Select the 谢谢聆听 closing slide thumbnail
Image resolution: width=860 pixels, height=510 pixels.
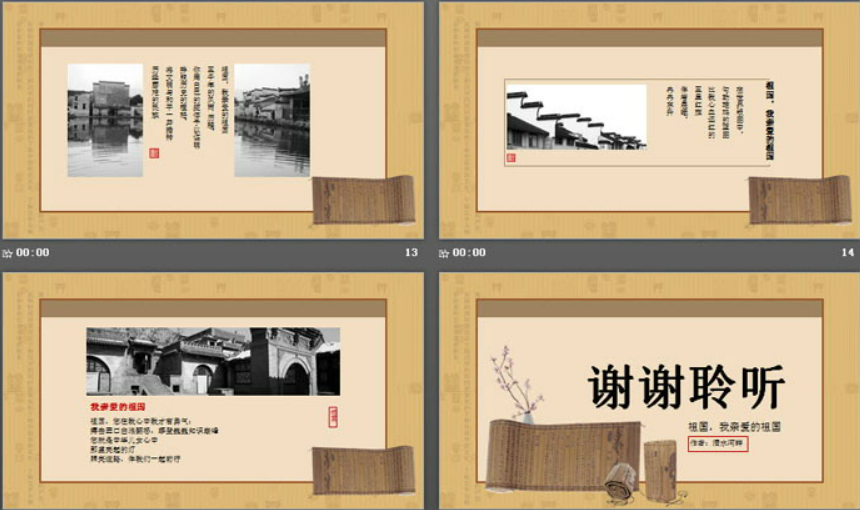click(649, 390)
